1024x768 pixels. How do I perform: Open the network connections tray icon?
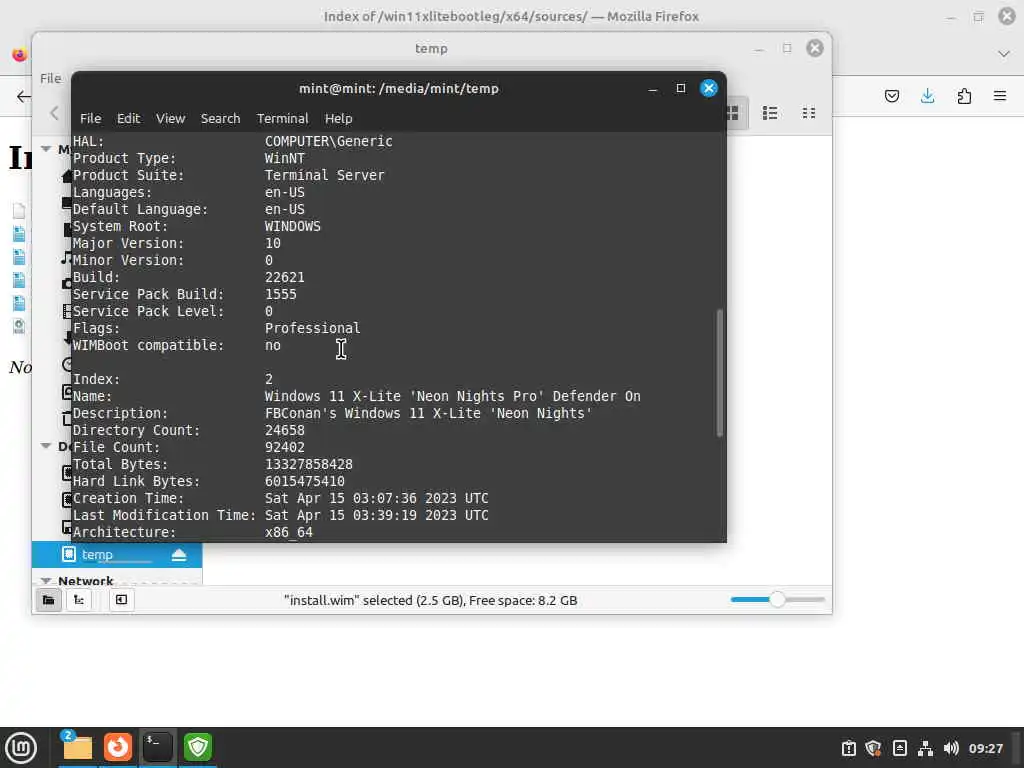click(x=925, y=748)
